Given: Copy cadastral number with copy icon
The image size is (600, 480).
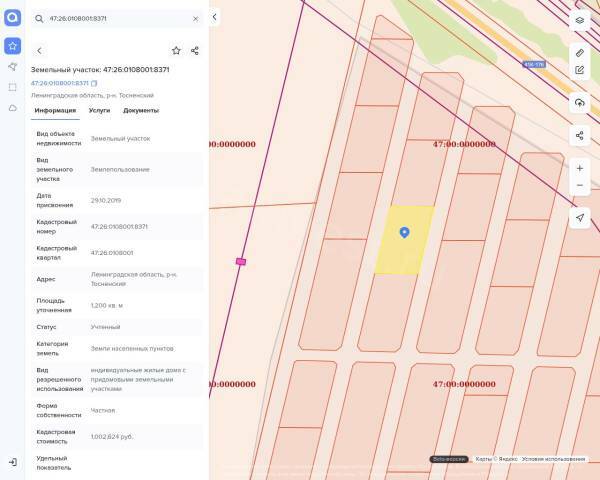Looking at the screenshot, I should [x=95, y=83].
